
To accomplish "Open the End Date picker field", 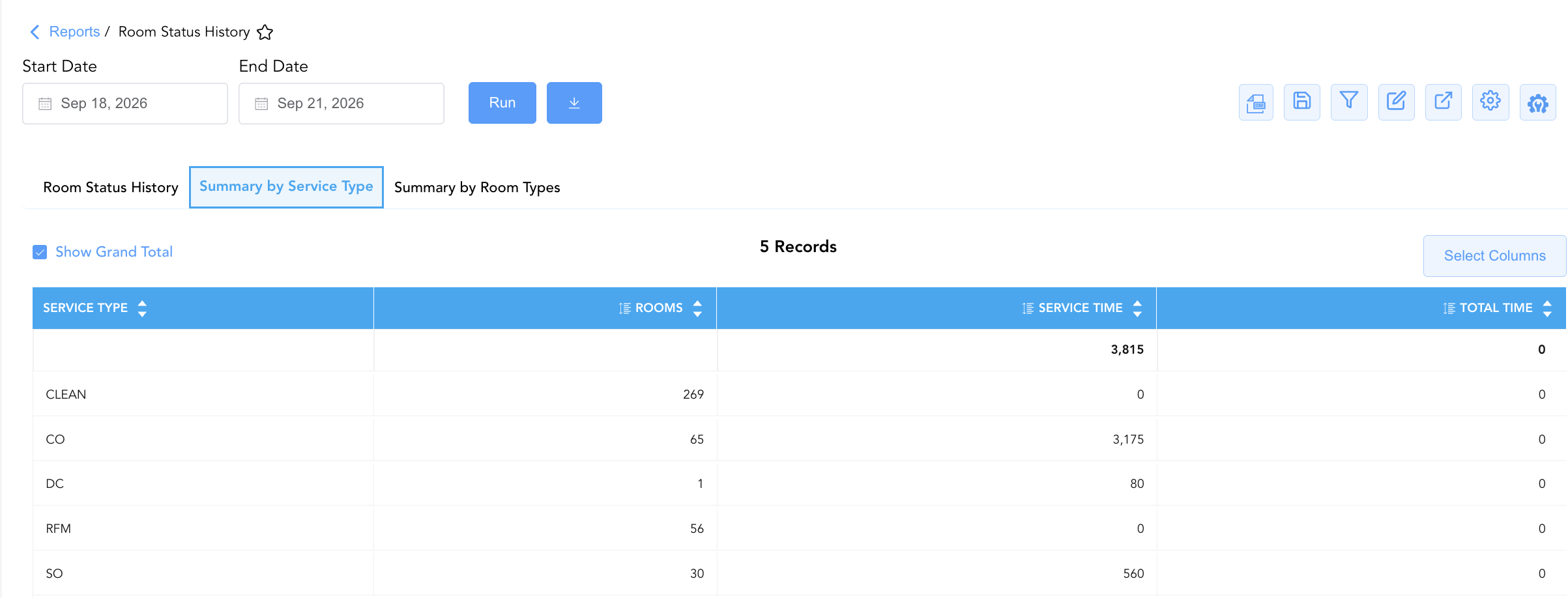I will pos(341,104).
